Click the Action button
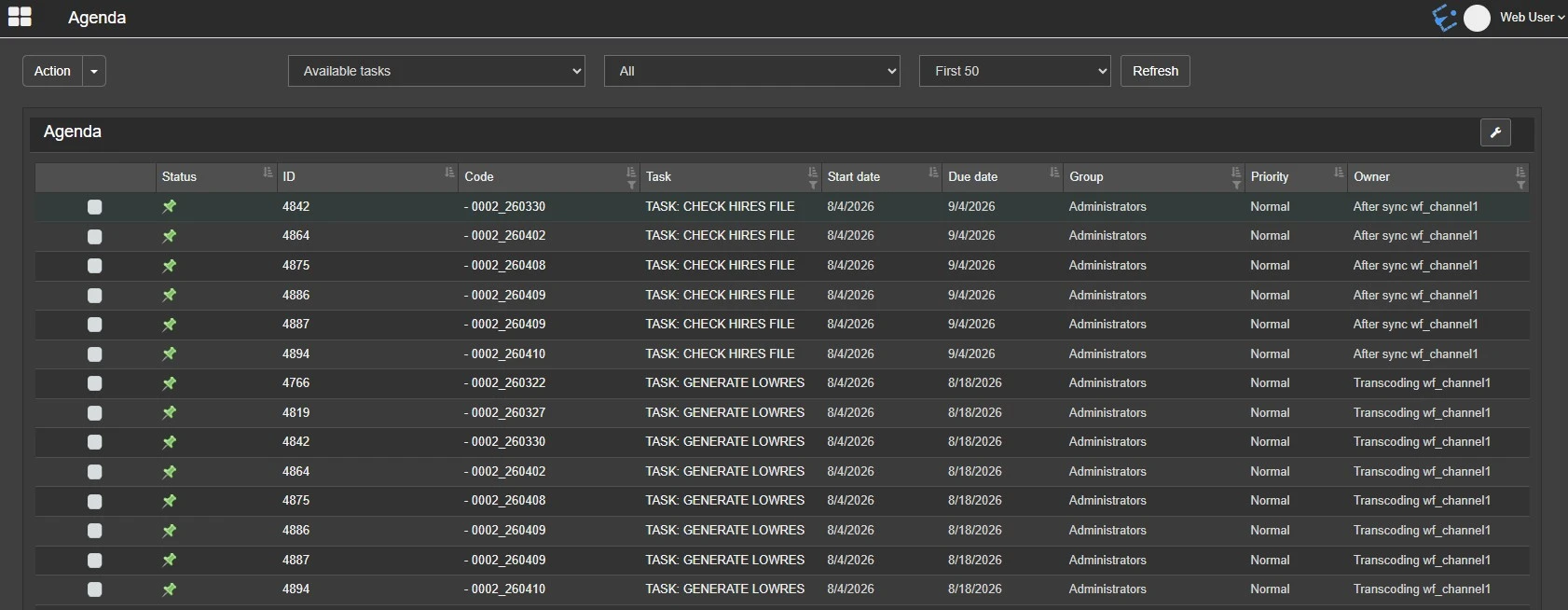This screenshot has height=610, width=1568. point(52,71)
